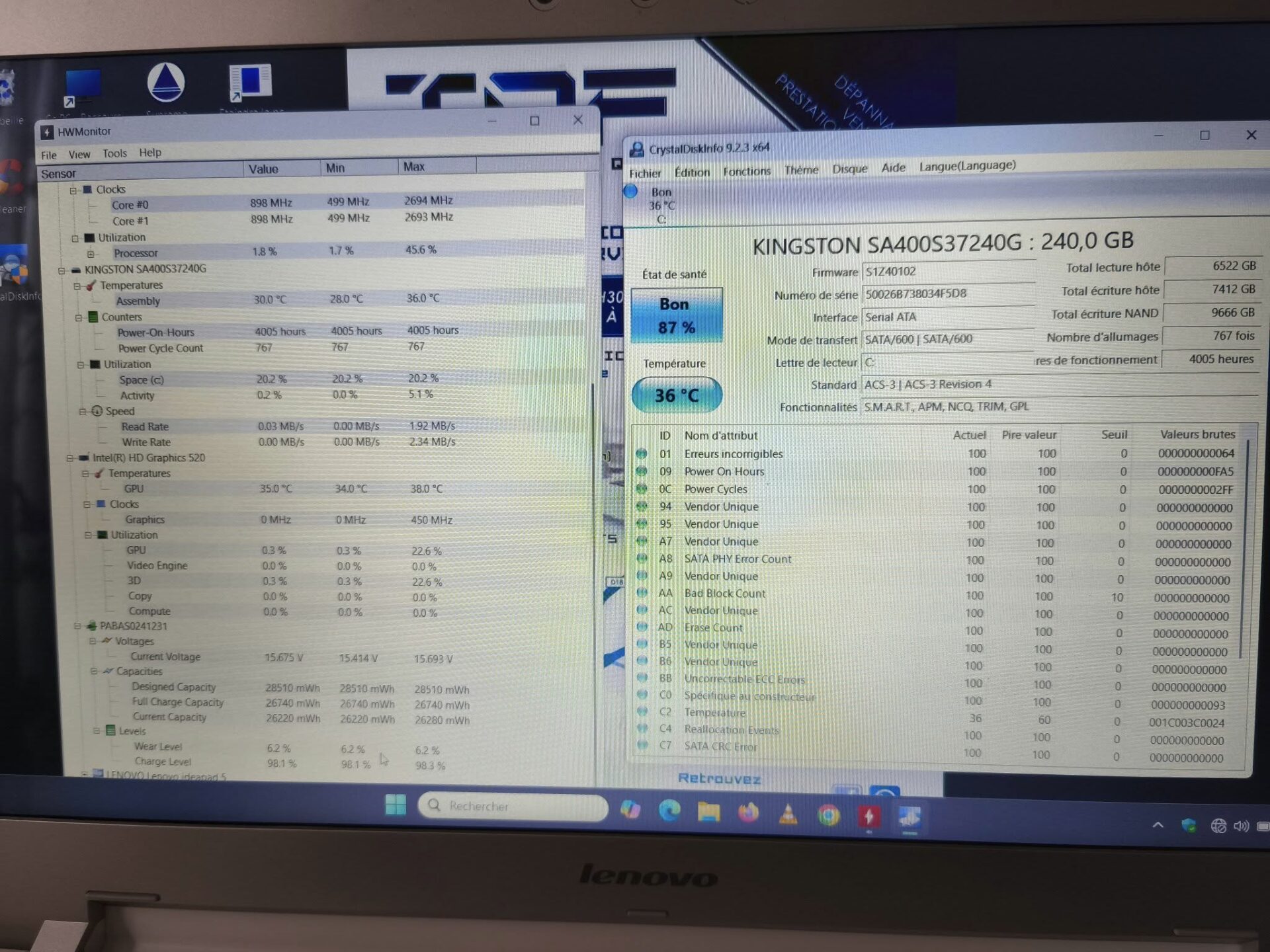Open the Help menu in HWMonitor
The height and width of the screenshot is (952, 1270).
[150, 153]
